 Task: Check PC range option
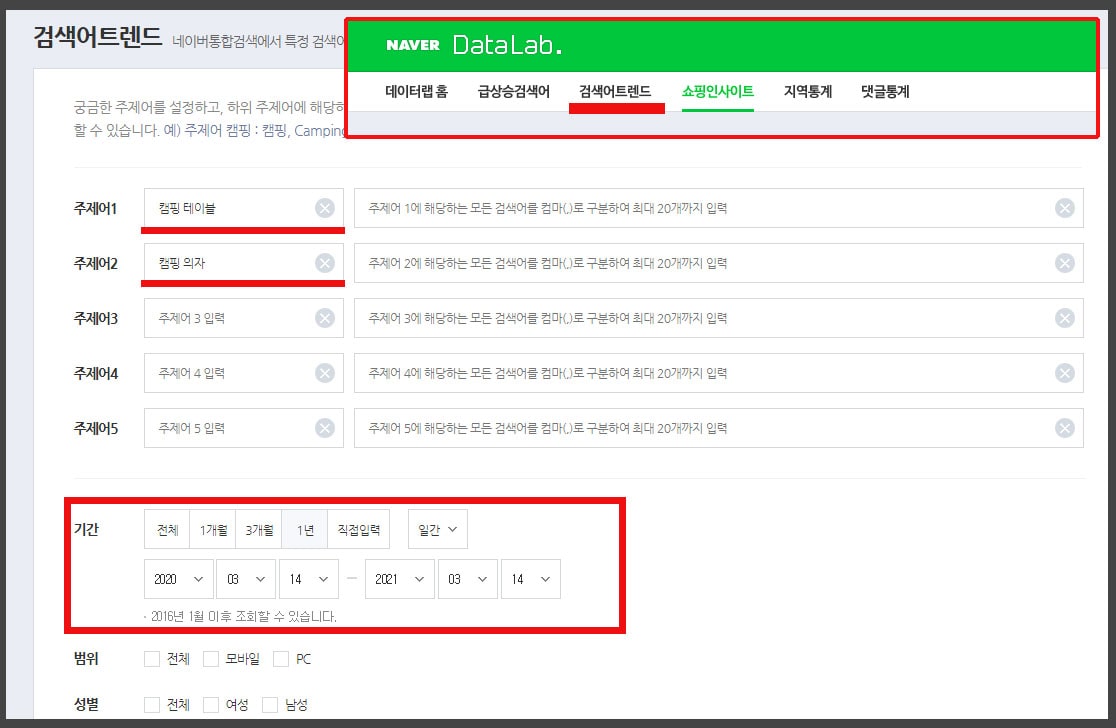point(281,659)
